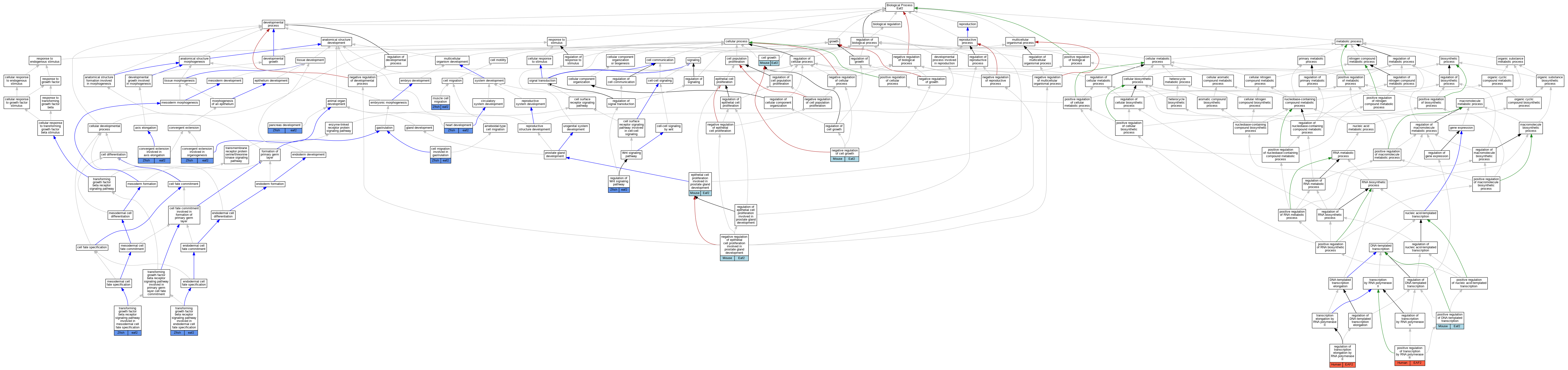
Task: Click the 'endodermal cell differentiation' node
Action: click(x=223, y=215)
